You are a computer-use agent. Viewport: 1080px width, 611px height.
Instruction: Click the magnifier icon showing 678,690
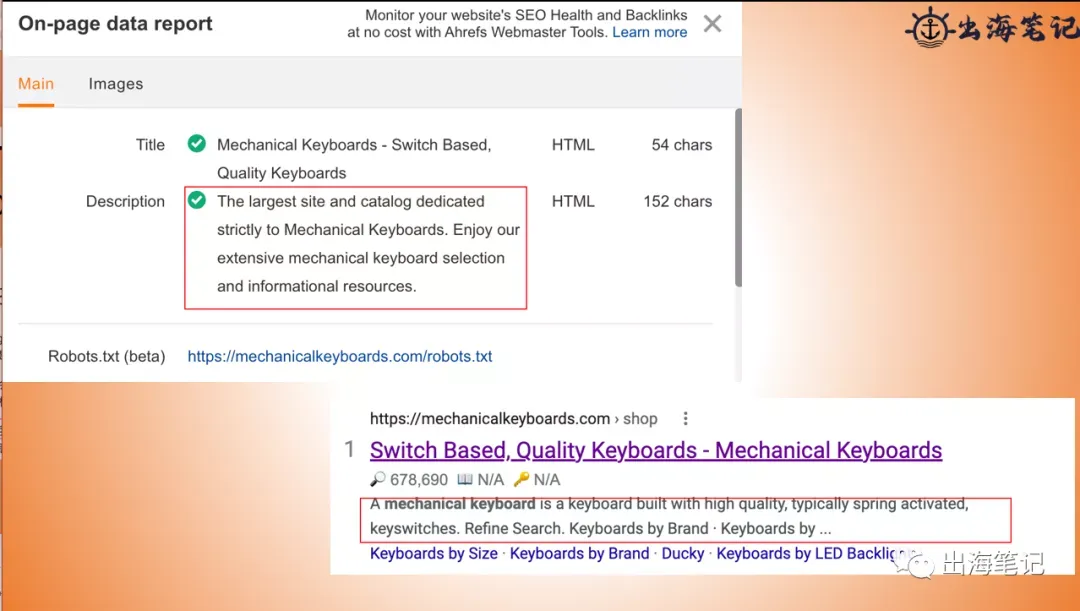pyautogui.click(x=377, y=479)
